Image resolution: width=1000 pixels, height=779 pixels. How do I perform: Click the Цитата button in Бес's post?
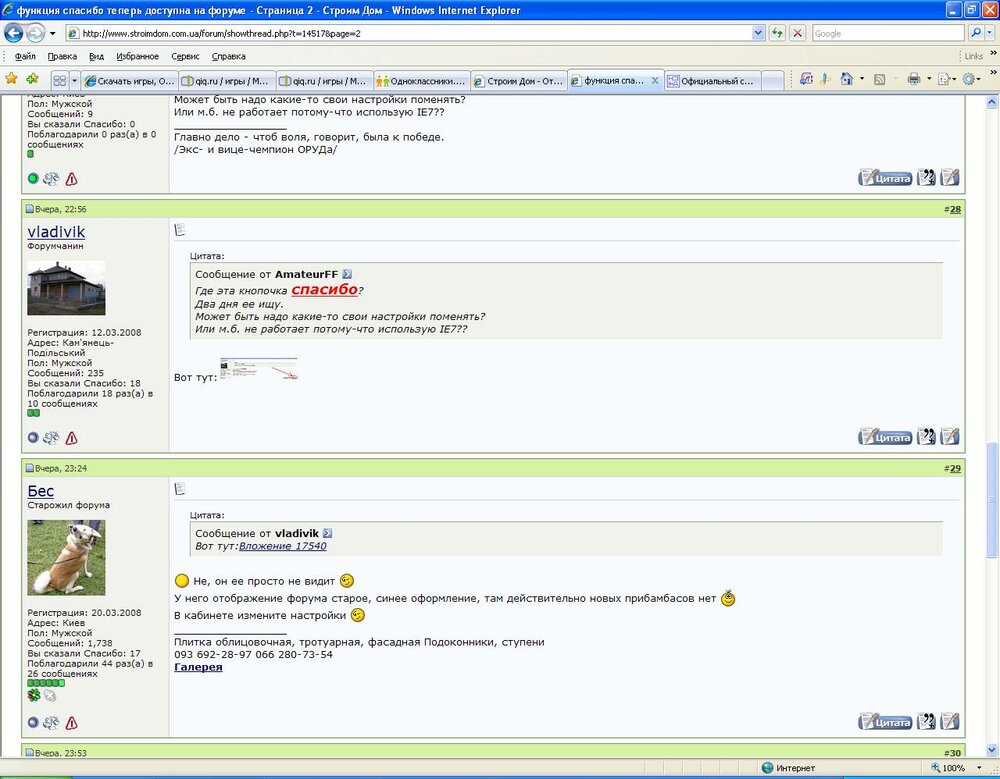point(885,722)
